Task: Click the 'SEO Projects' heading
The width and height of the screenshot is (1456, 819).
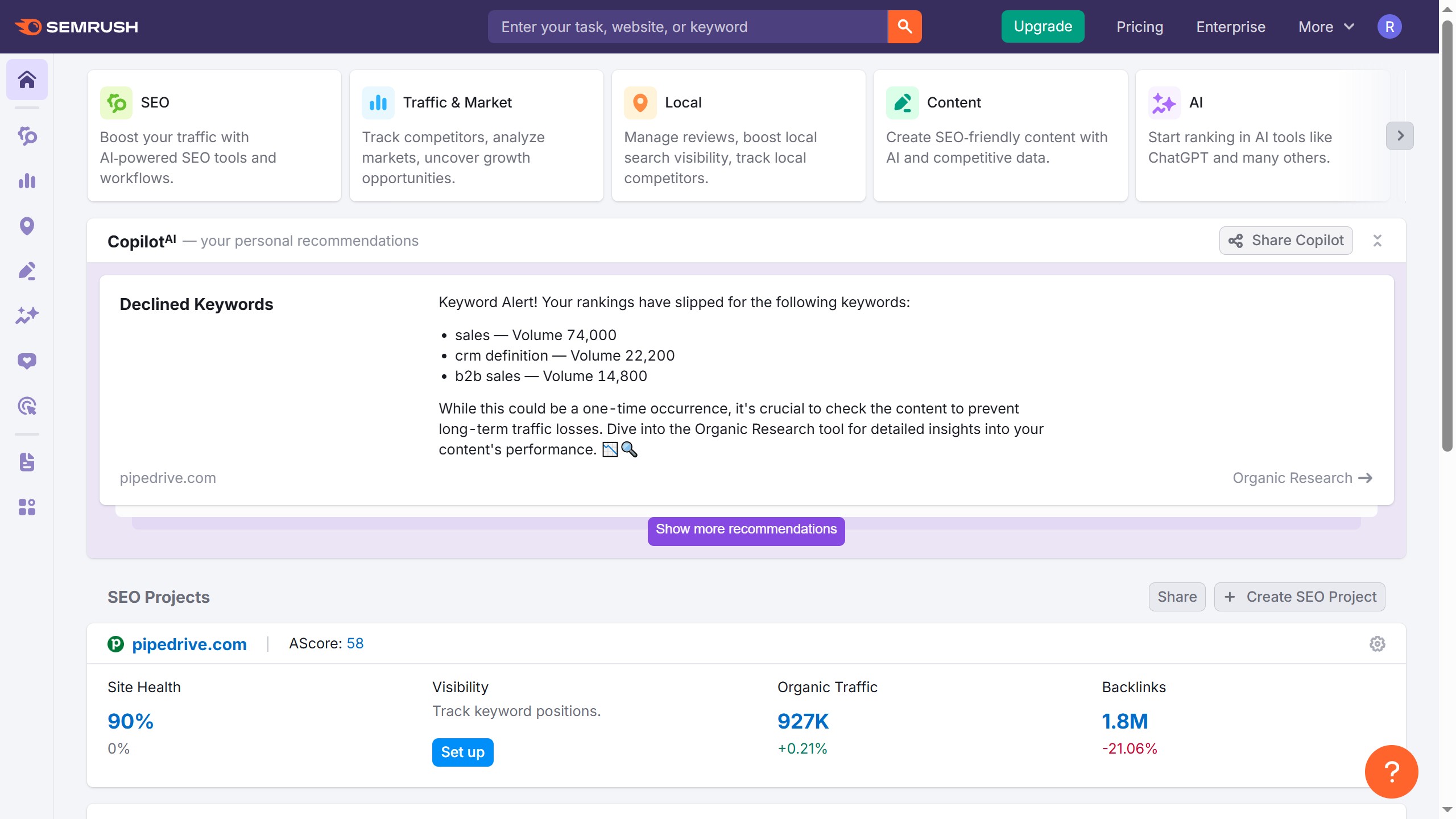Action: [x=158, y=597]
